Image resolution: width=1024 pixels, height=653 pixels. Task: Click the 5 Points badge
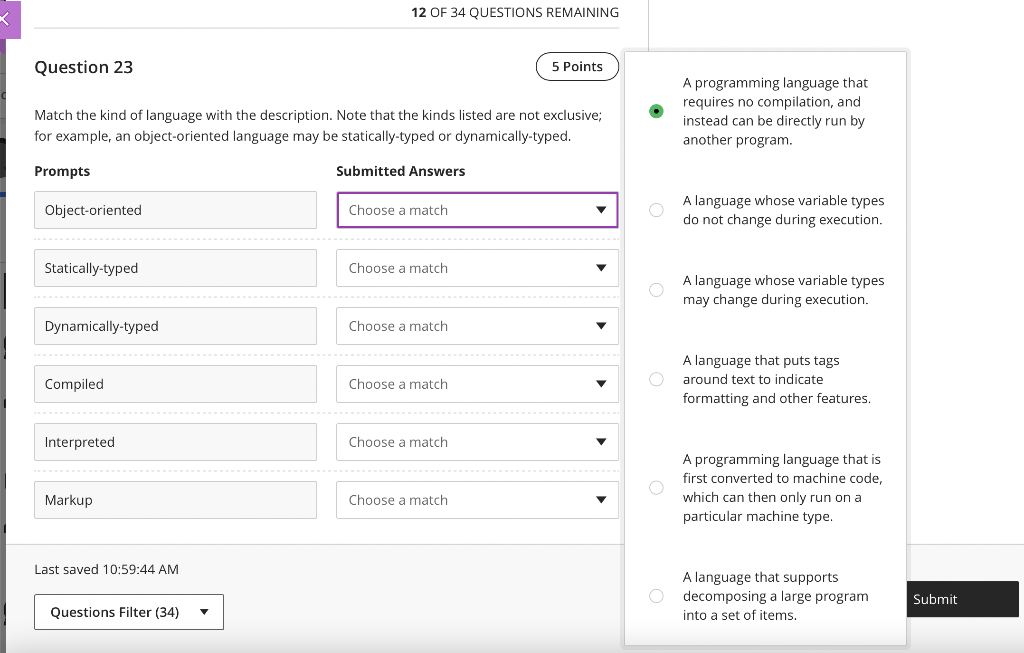577,67
